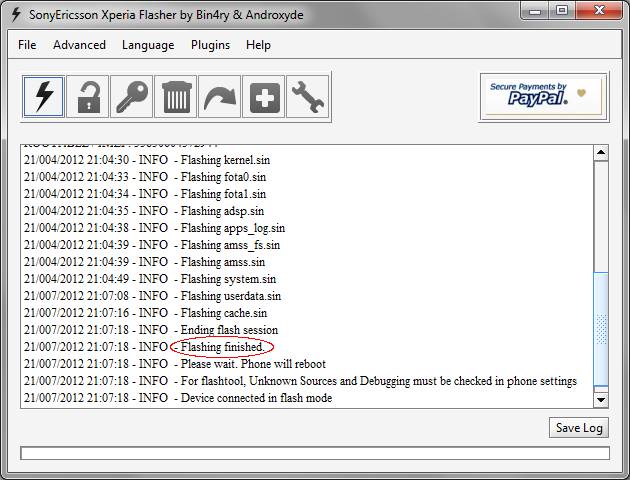This screenshot has width=630, height=480.
Task: Click the Save Log button
Action: point(579,428)
